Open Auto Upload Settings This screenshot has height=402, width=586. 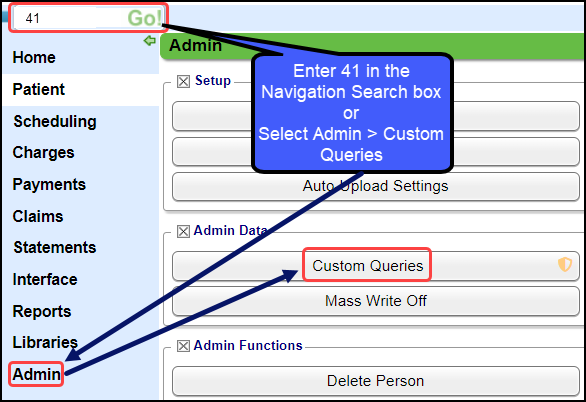(x=376, y=186)
